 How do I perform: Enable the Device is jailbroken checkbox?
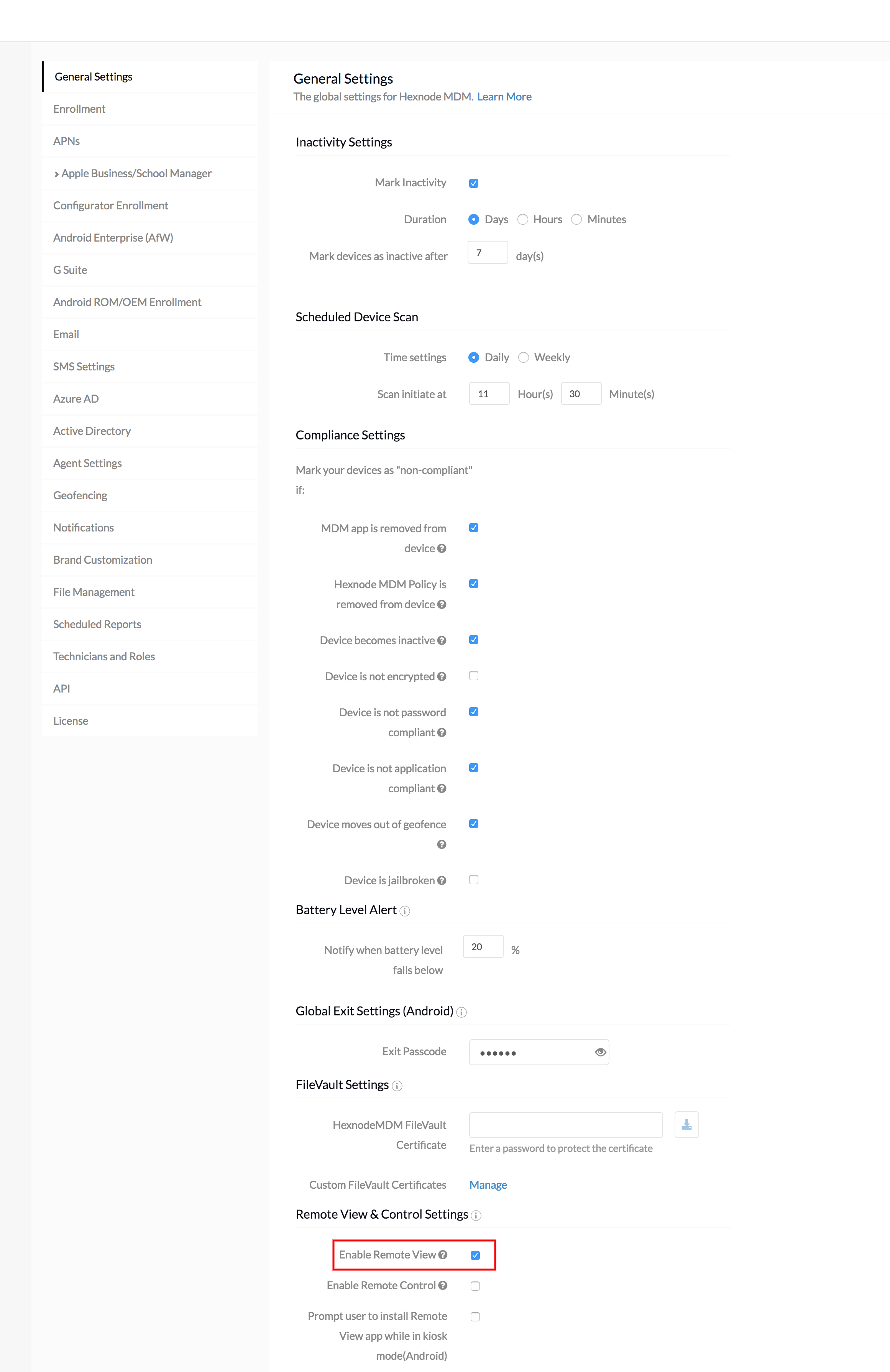point(473,880)
